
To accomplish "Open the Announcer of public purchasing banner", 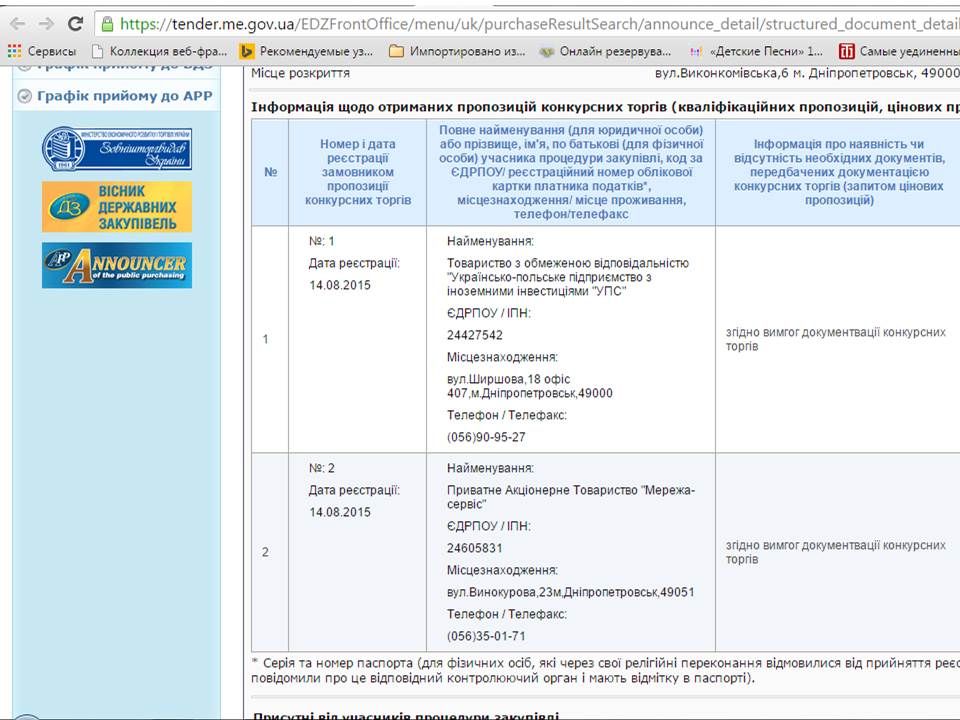I will (x=116, y=265).
